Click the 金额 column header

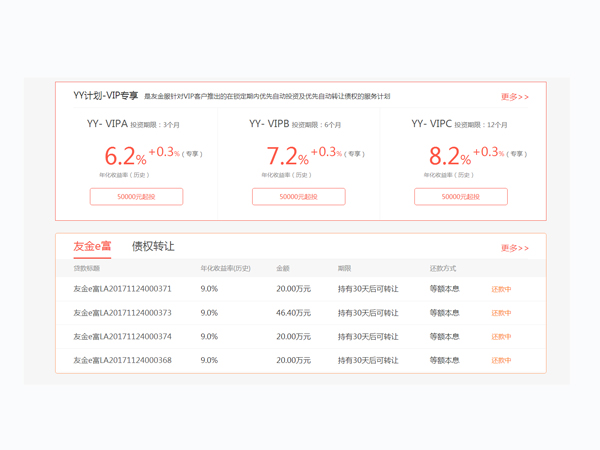[283, 268]
